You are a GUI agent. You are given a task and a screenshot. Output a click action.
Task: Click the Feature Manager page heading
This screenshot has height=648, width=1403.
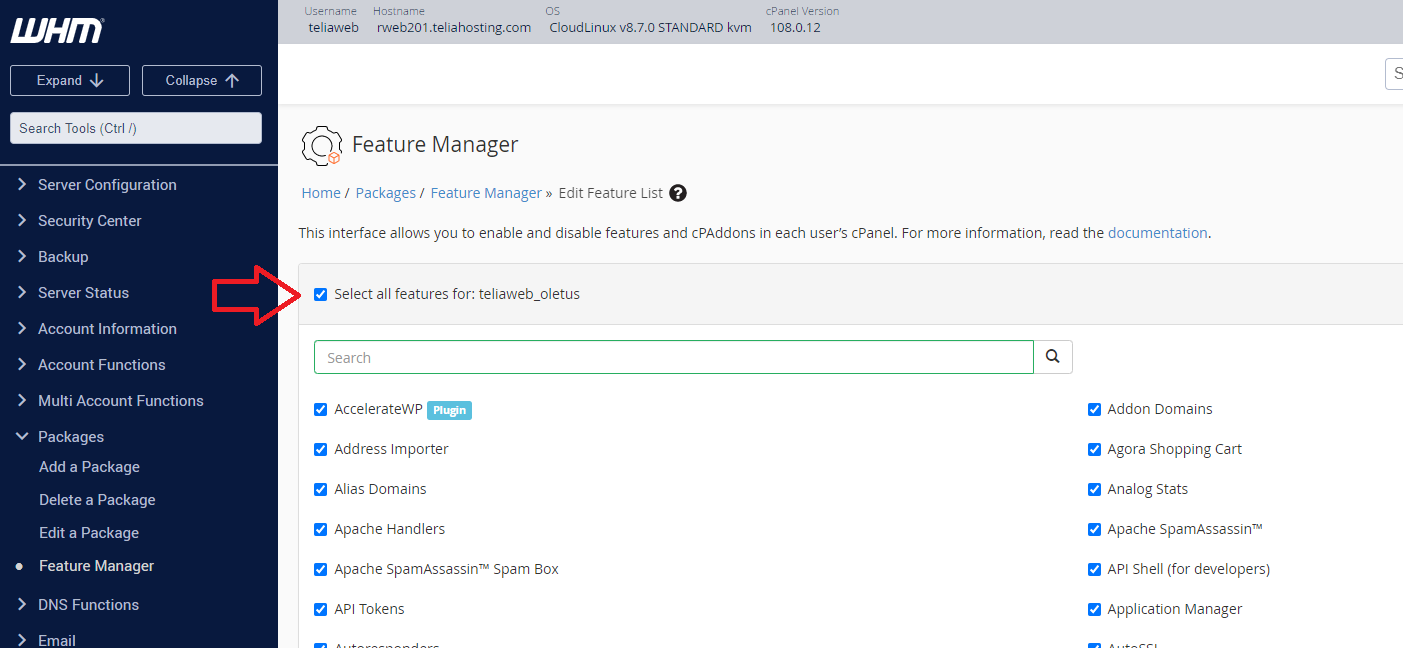pyautogui.click(x=435, y=144)
